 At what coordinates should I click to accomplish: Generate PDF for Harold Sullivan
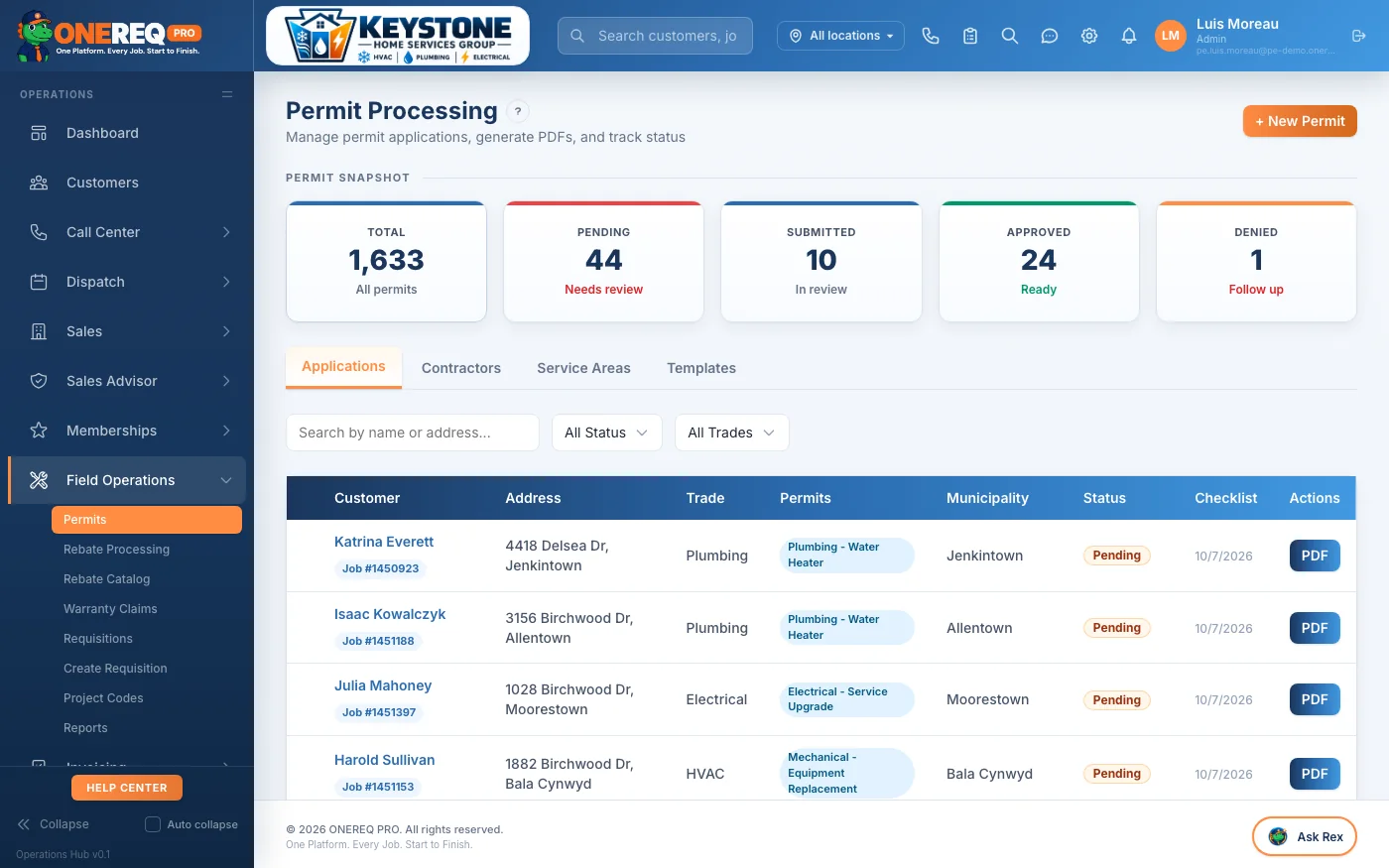(1315, 774)
